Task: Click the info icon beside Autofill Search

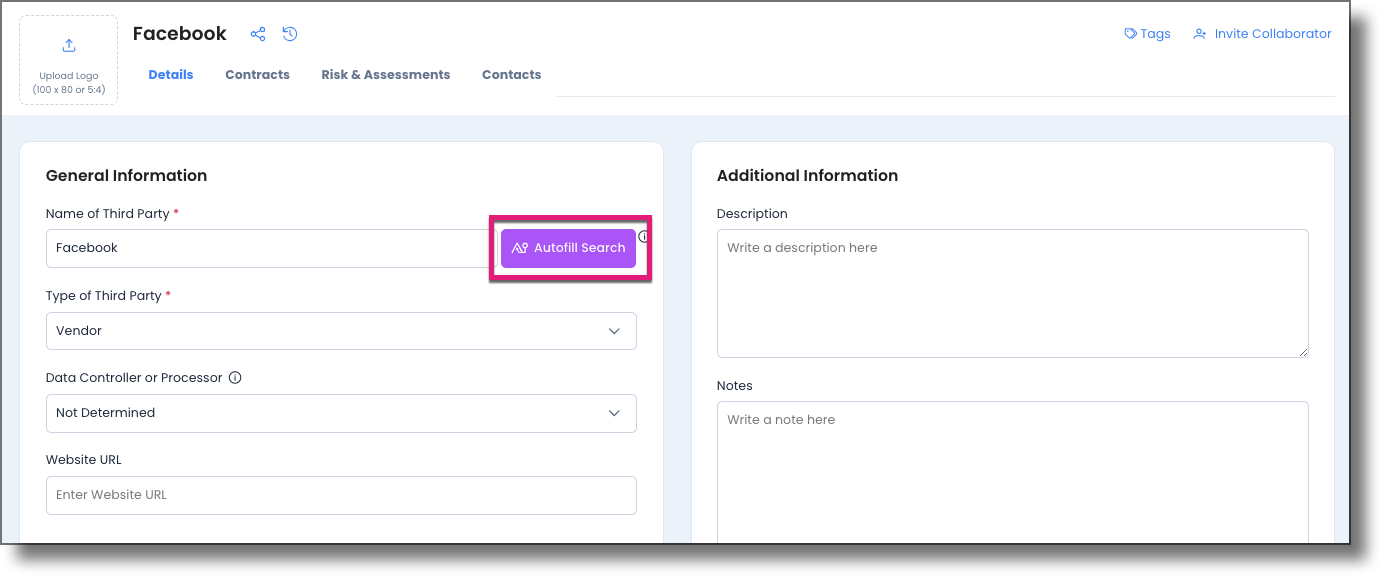Action: point(642,236)
